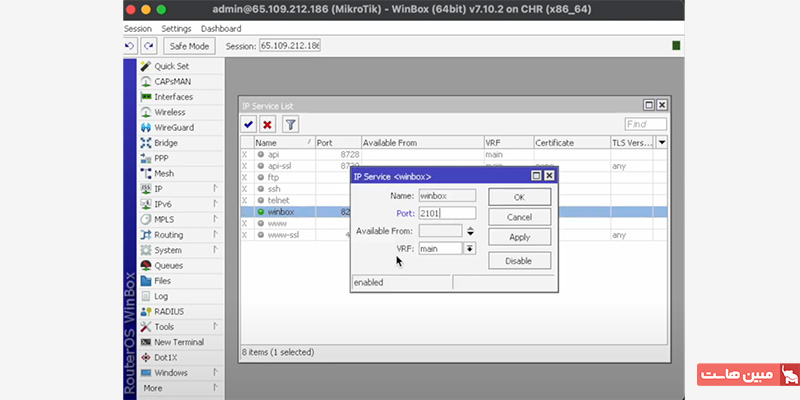This screenshot has width=800, height=400.
Task: Expand the Tools submenu
Action: click(181, 327)
